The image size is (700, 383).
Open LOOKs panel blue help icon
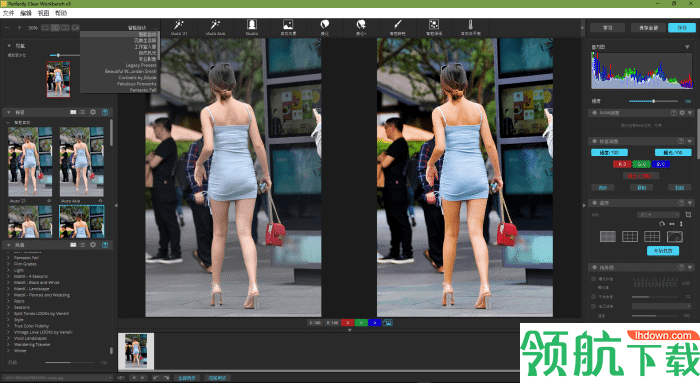(x=105, y=245)
